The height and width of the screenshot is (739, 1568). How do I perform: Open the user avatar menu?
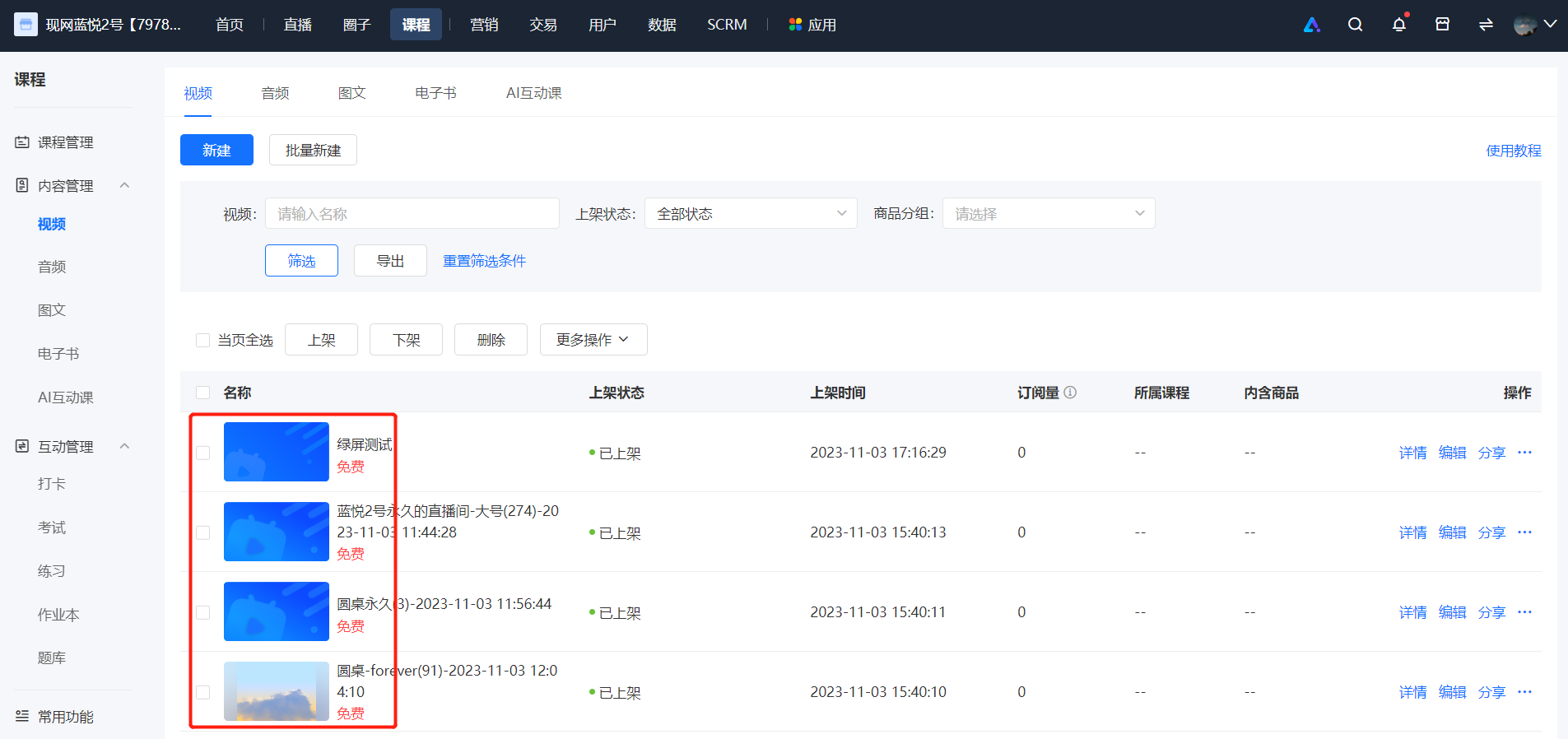click(1525, 26)
